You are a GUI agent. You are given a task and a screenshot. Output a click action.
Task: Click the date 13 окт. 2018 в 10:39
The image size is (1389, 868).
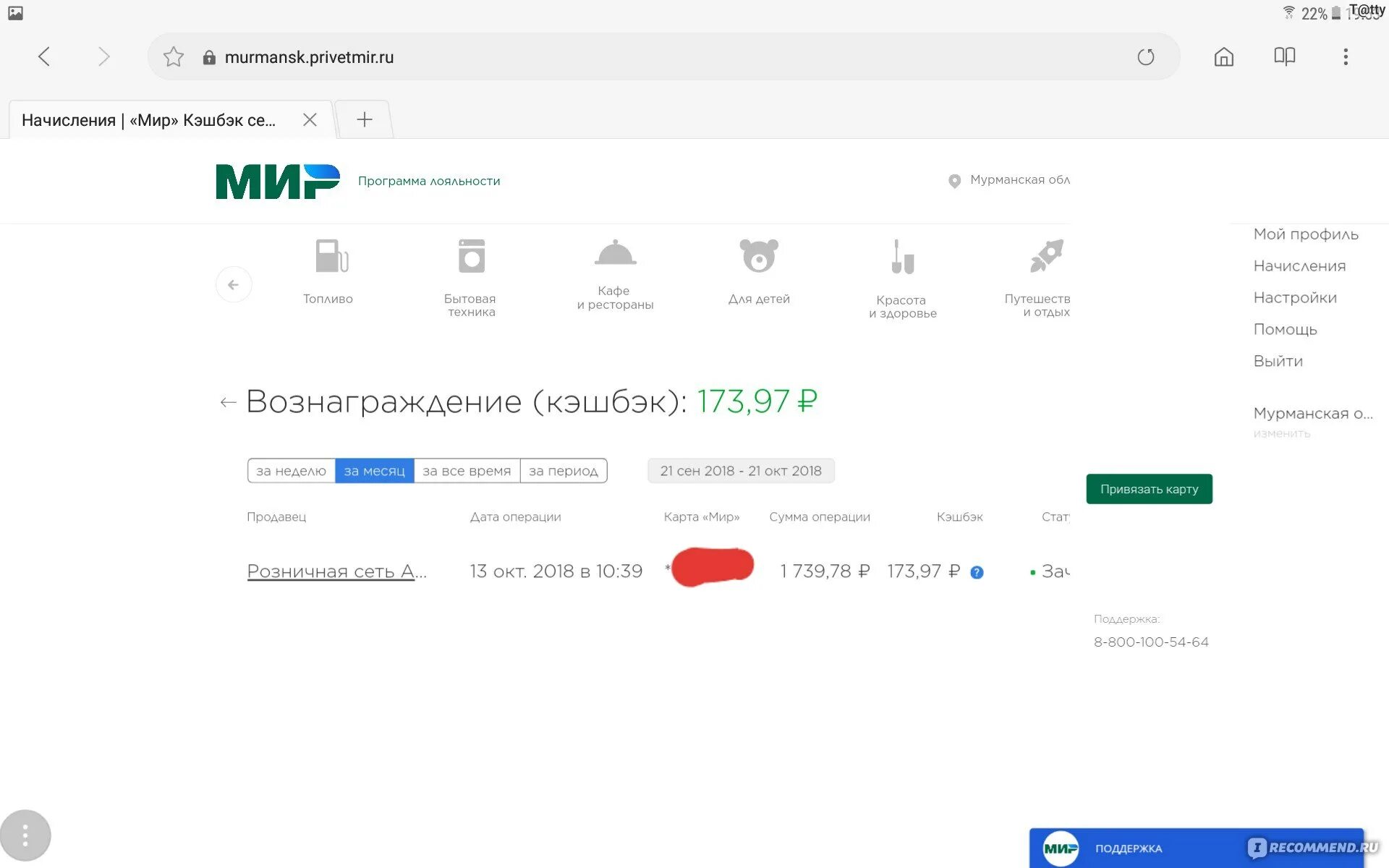pos(556,571)
